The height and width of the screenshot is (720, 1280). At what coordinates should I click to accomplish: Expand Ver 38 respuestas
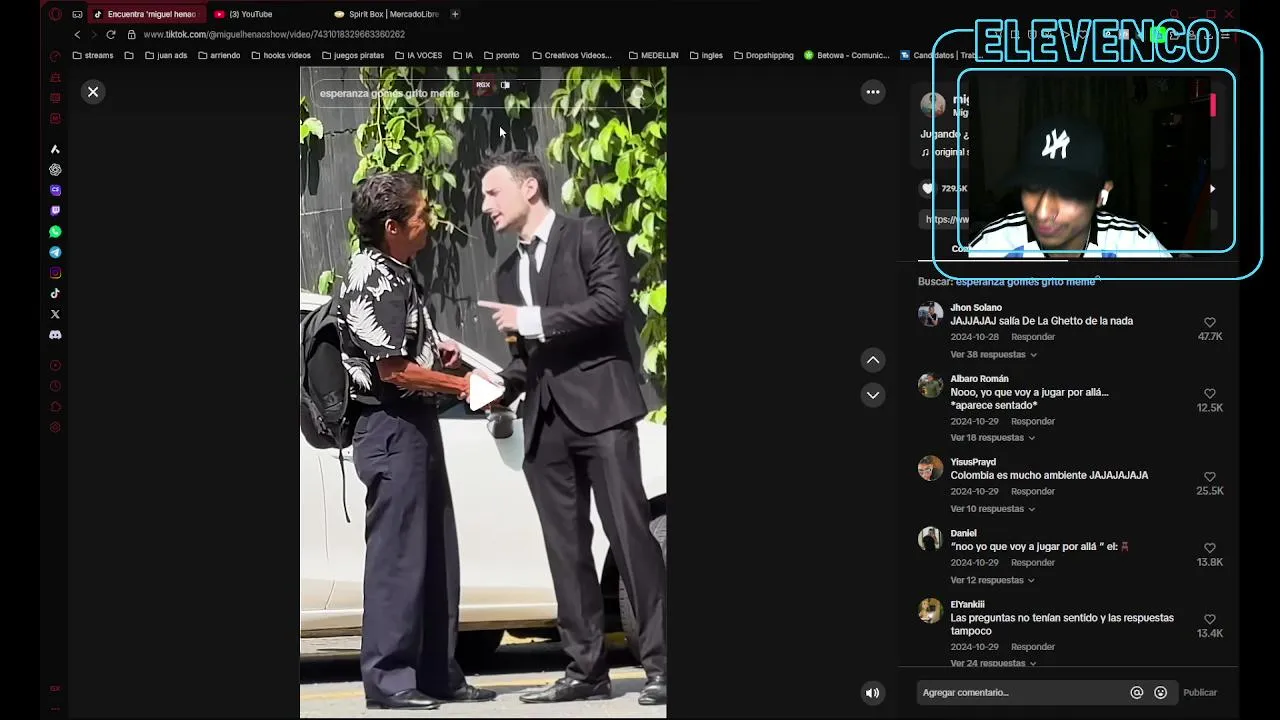point(993,355)
